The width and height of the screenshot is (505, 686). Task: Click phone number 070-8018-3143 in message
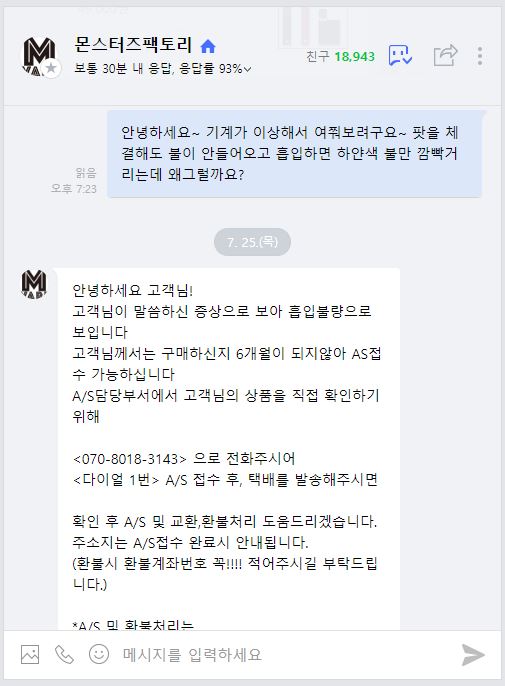[x=130, y=459]
